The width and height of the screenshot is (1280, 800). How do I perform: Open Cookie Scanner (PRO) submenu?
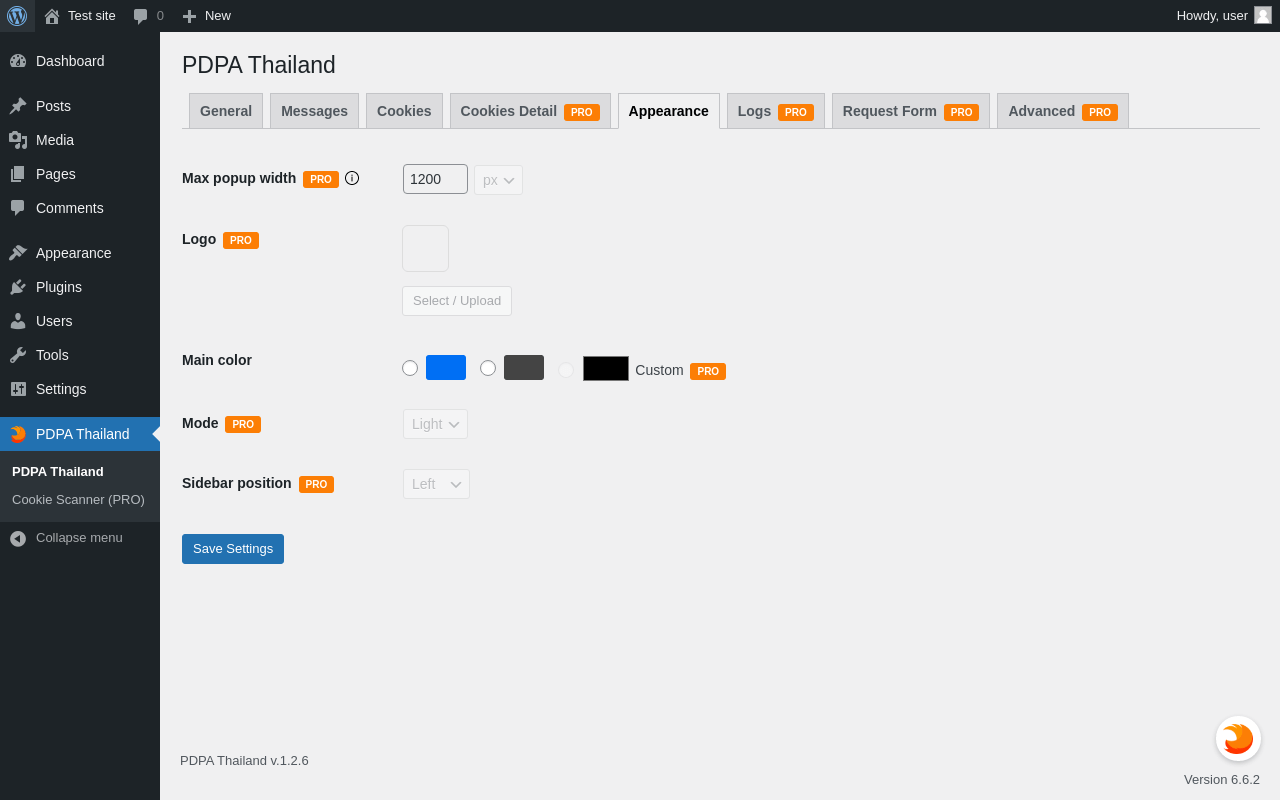[78, 499]
